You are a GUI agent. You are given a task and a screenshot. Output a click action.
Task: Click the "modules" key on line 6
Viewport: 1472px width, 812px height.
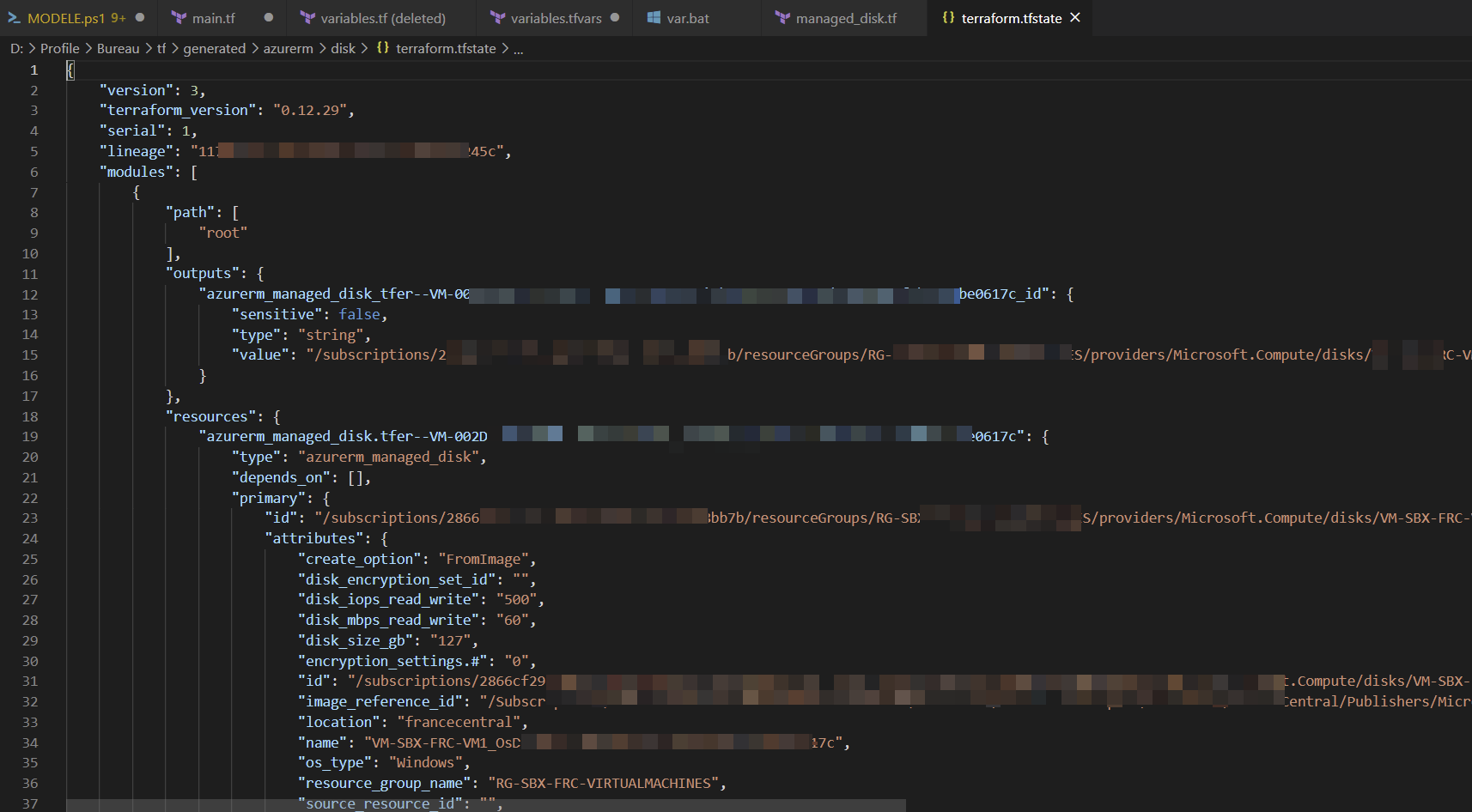pos(137,172)
